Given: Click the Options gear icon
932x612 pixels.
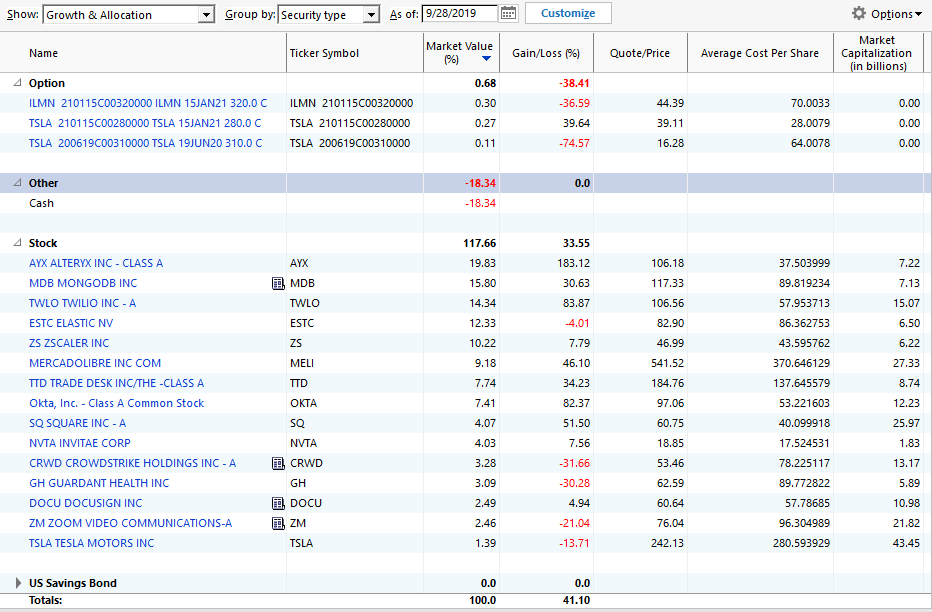Looking at the screenshot, I should 858,13.
